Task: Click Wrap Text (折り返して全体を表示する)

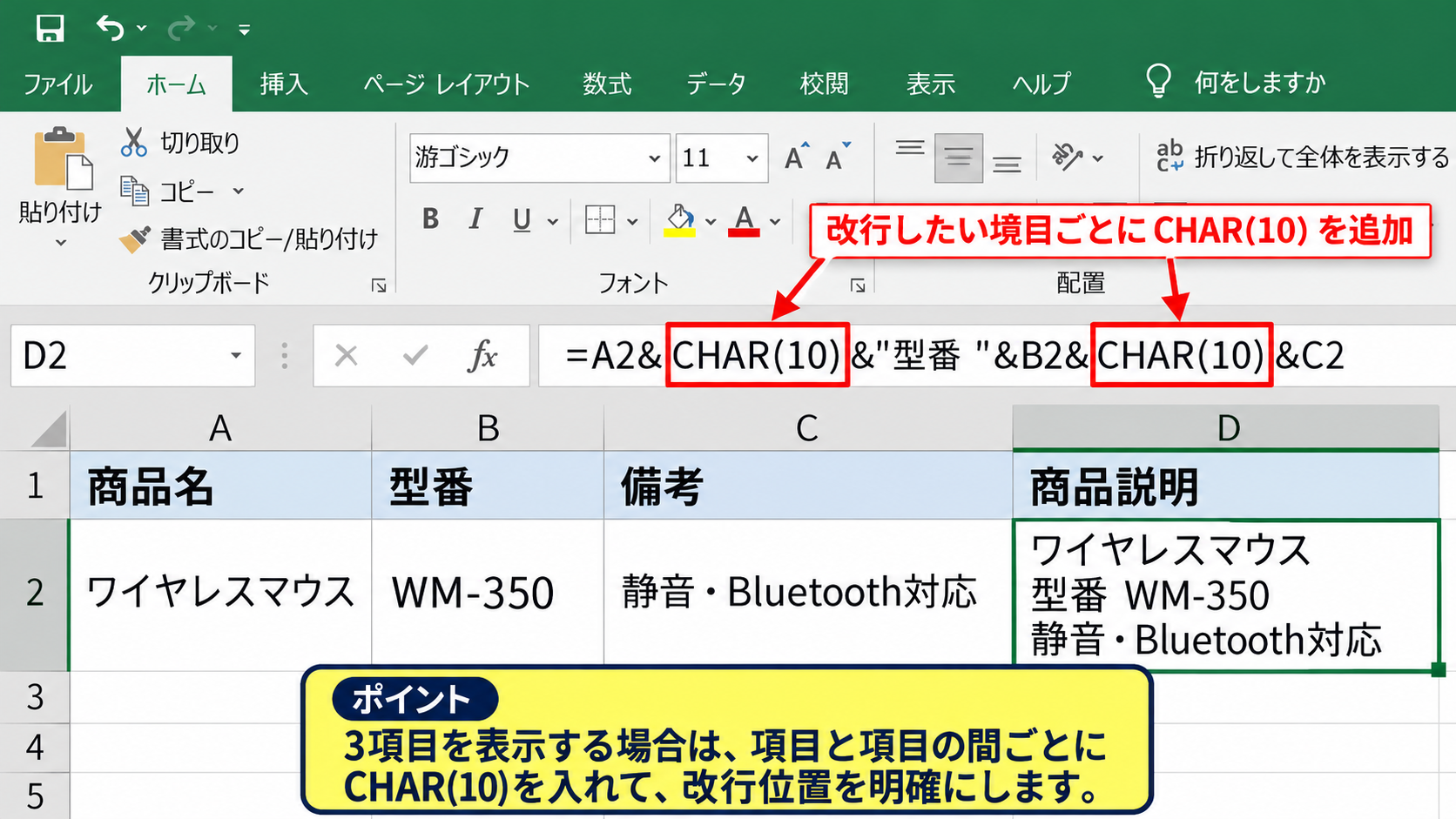Action: tap(1303, 158)
